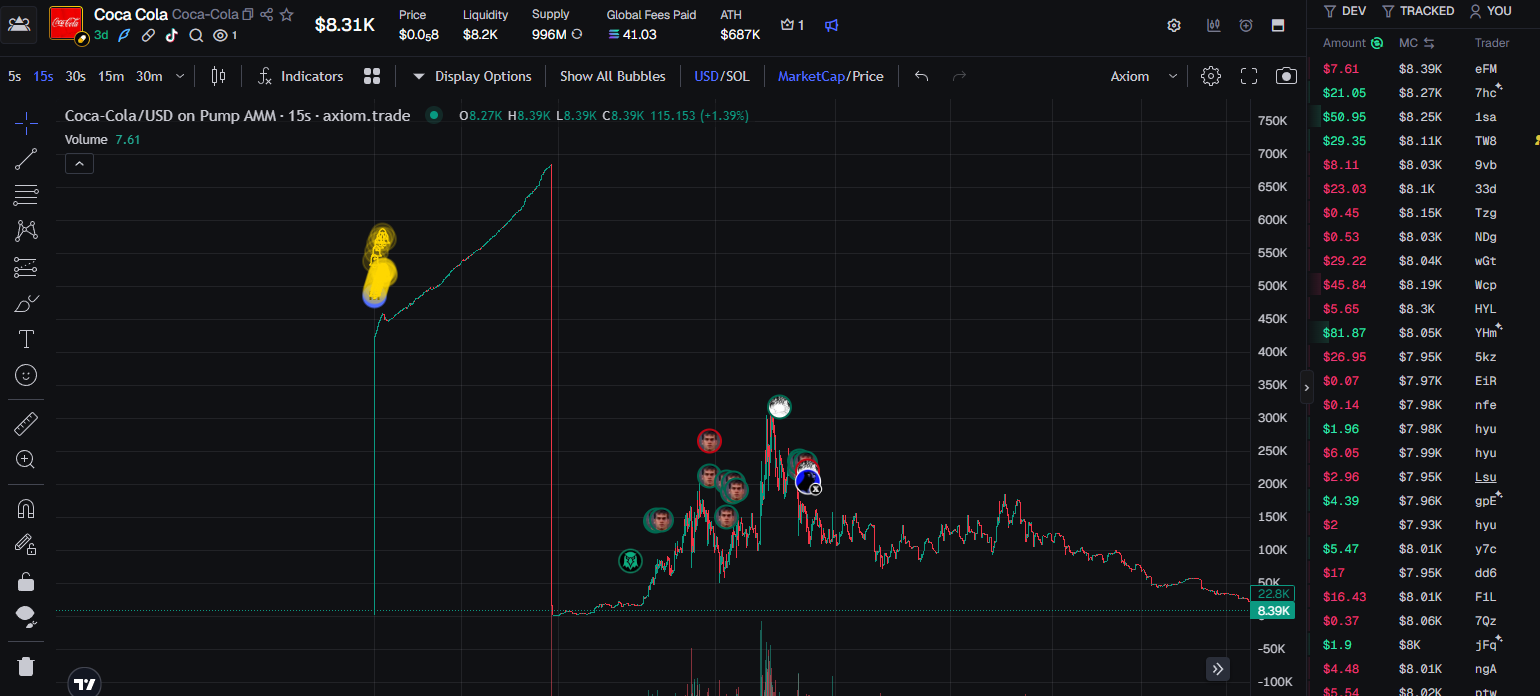Take a chart snapshot with camera
1540x696 pixels.
point(1286,76)
